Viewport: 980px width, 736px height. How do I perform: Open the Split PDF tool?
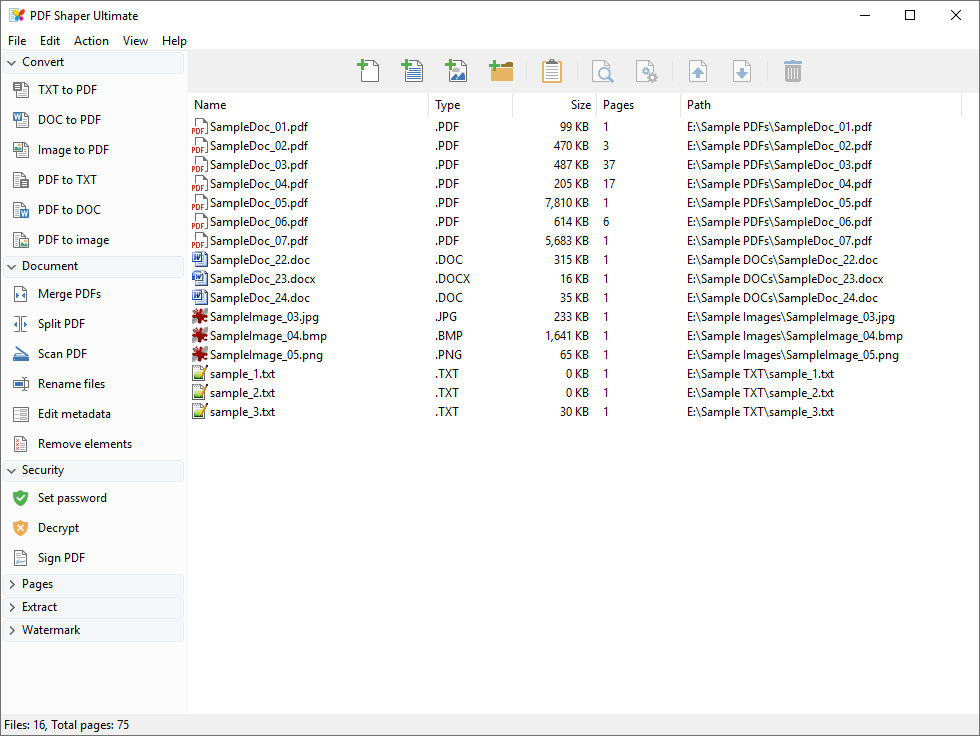[x=62, y=323]
